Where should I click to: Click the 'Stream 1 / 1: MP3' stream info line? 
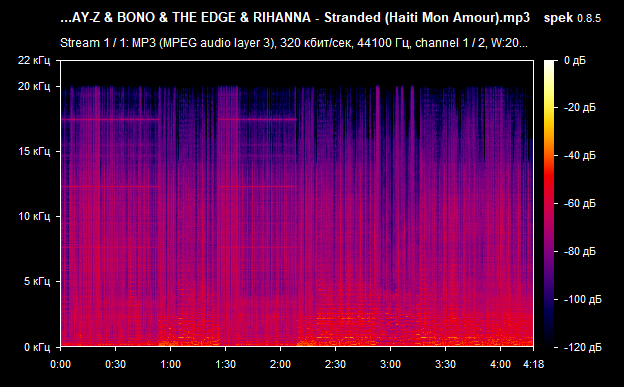point(294,43)
